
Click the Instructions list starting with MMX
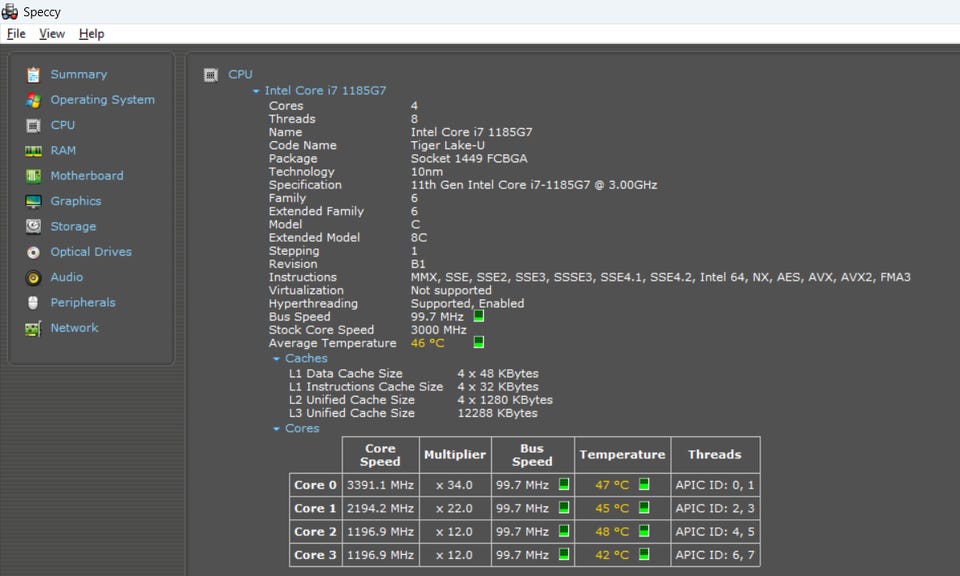(661, 277)
